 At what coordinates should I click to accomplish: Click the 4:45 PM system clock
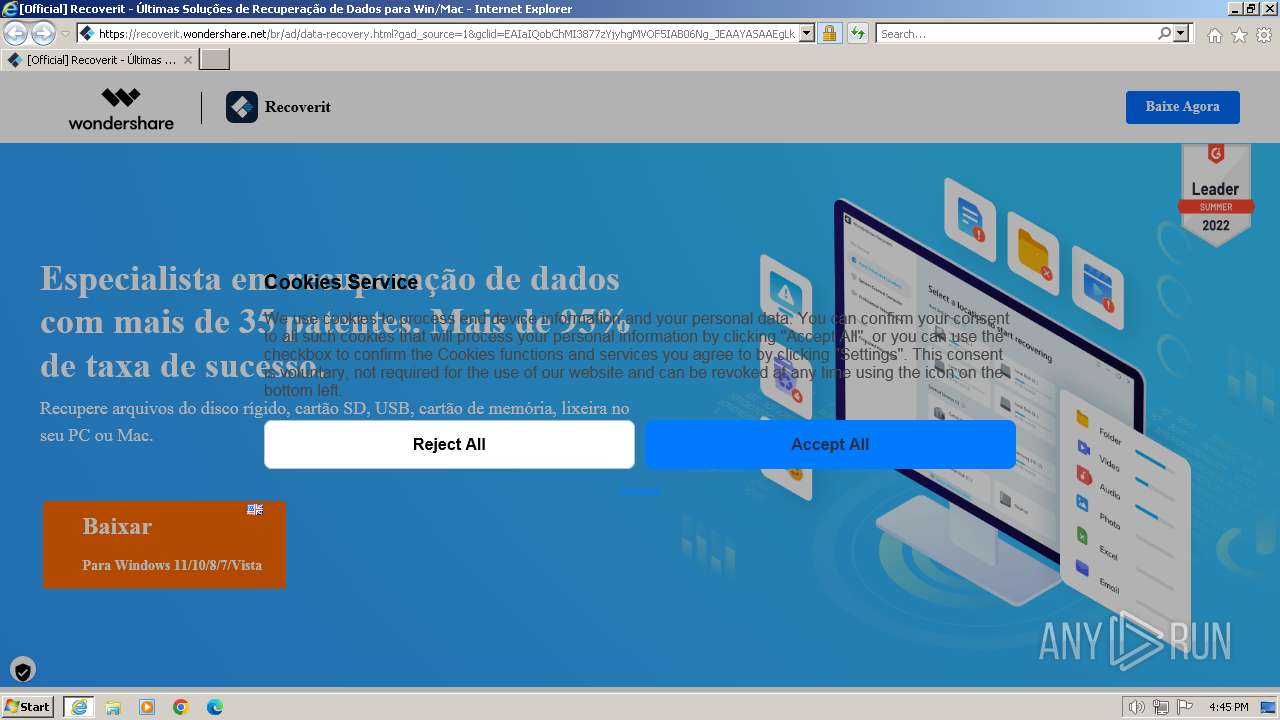pyautogui.click(x=1228, y=707)
